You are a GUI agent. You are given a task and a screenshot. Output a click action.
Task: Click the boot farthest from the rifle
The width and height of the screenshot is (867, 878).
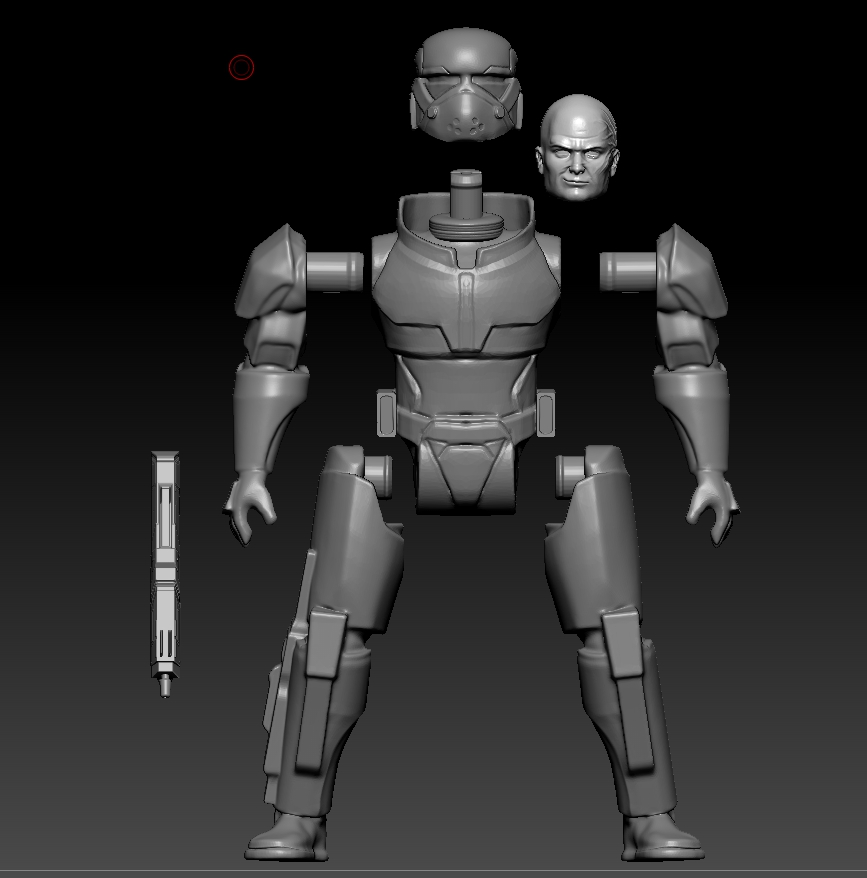pyautogui.click(x=663, y=837)
